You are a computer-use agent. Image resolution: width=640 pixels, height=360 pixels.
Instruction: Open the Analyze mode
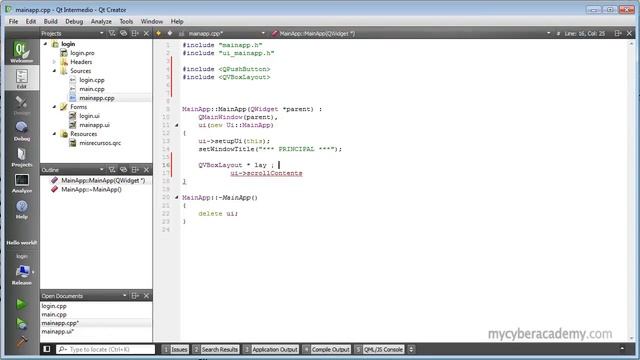click(22, 183)
